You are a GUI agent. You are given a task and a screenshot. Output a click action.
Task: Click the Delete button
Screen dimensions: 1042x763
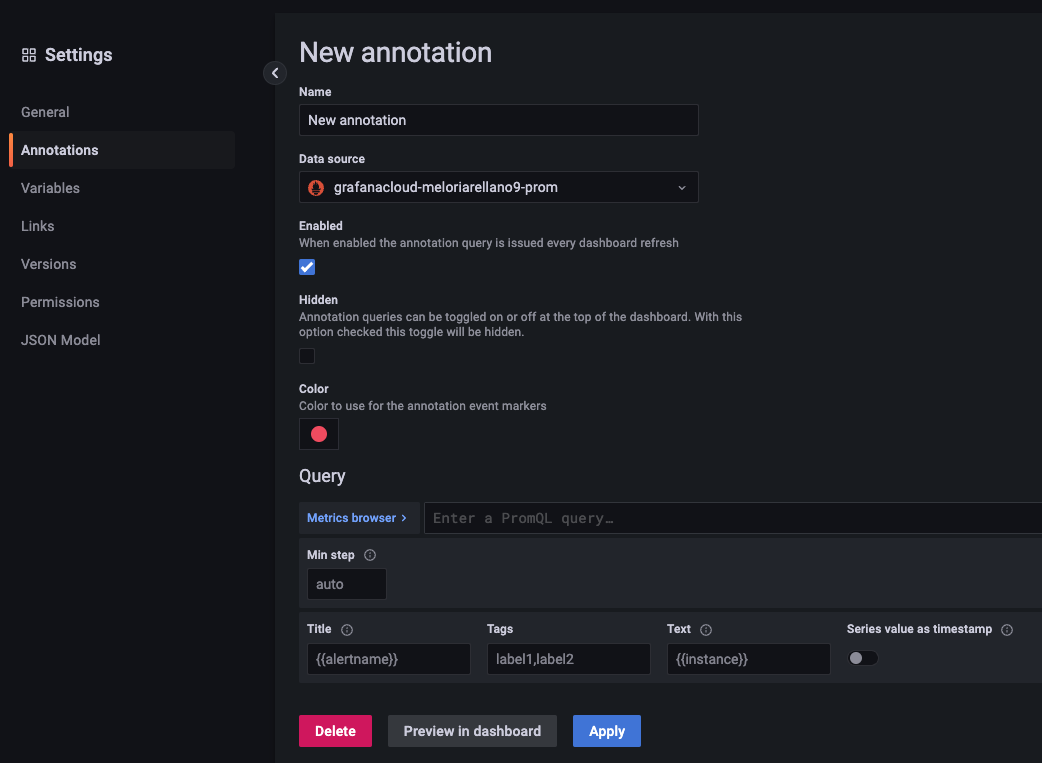pyautogui.click(x=336, y=731)
